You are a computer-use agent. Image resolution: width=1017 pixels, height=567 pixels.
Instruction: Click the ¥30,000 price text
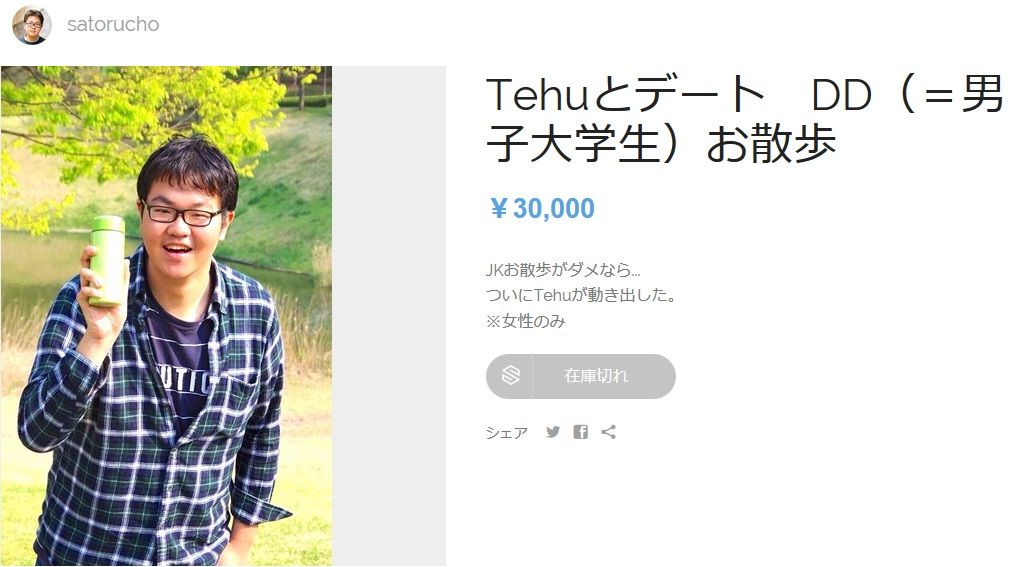[542, 208]
